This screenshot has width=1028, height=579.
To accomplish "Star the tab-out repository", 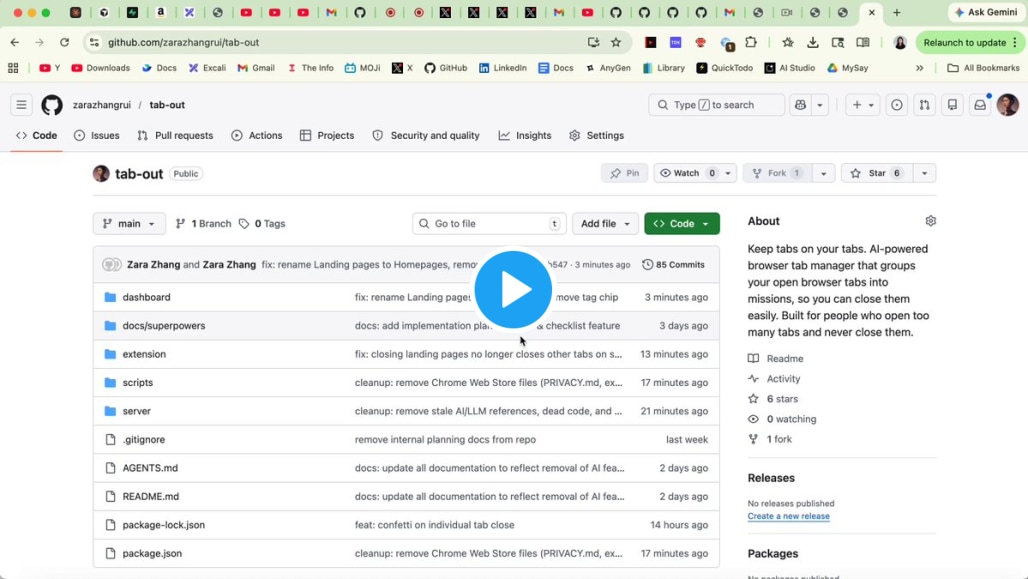I will click(877, 173).
